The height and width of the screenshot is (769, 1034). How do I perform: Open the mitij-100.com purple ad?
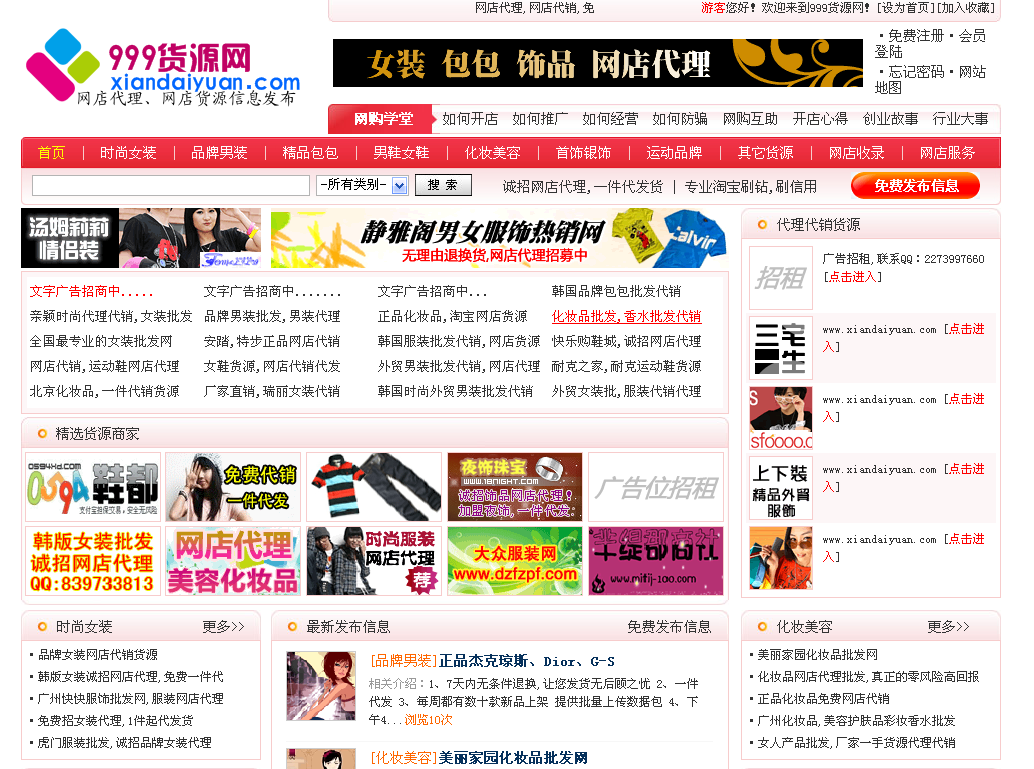click(655, 561)
